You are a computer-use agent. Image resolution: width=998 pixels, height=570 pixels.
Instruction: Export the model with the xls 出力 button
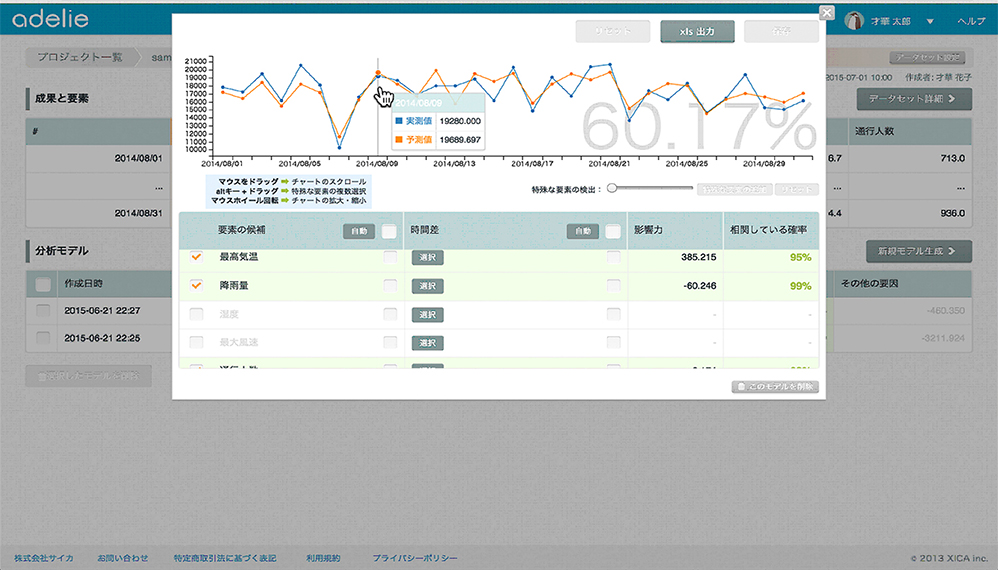click(x=697, y=31)
